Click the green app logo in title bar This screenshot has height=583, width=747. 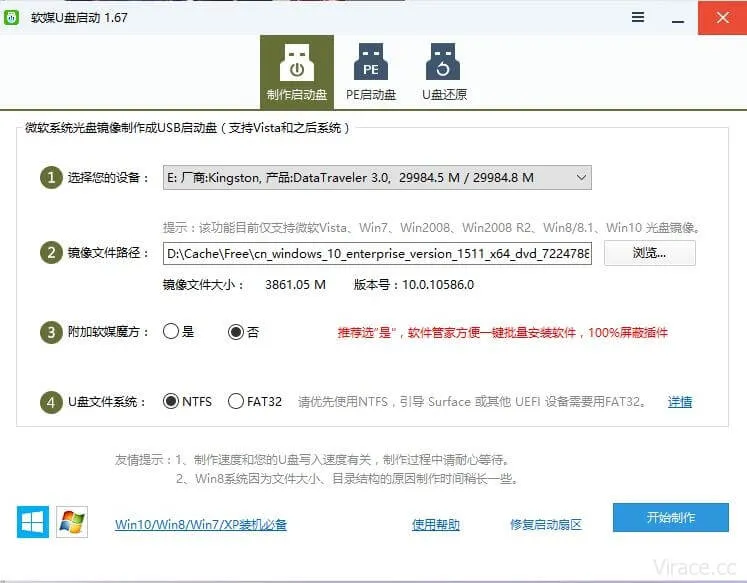point(11,18)
